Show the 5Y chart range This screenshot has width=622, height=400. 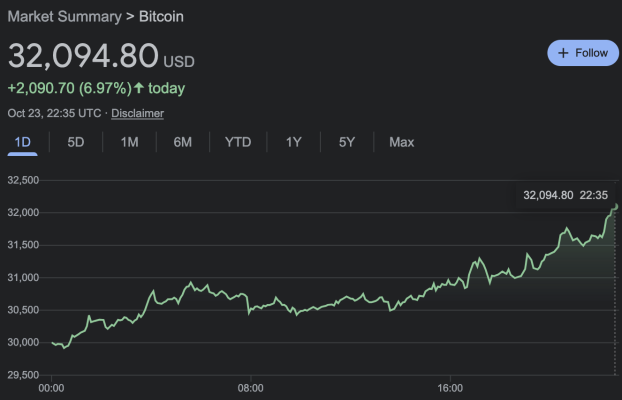pyautogui.click(x=347, y=142)
